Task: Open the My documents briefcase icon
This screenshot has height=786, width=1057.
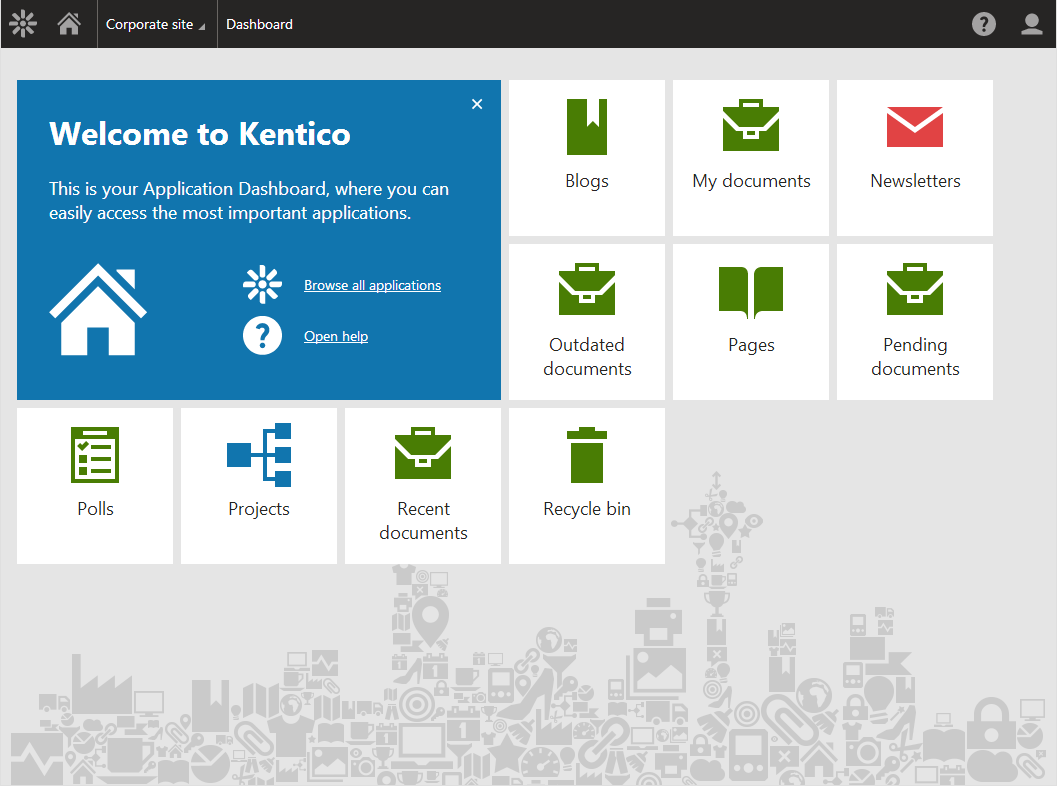Action: click(x=751, y=125)
